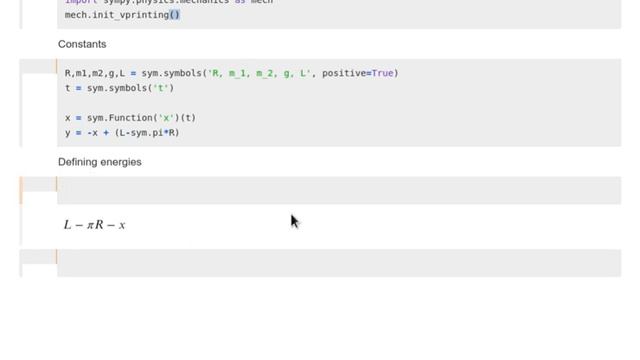Click the prompt area left of the Constants code cell

click(39, 66)
